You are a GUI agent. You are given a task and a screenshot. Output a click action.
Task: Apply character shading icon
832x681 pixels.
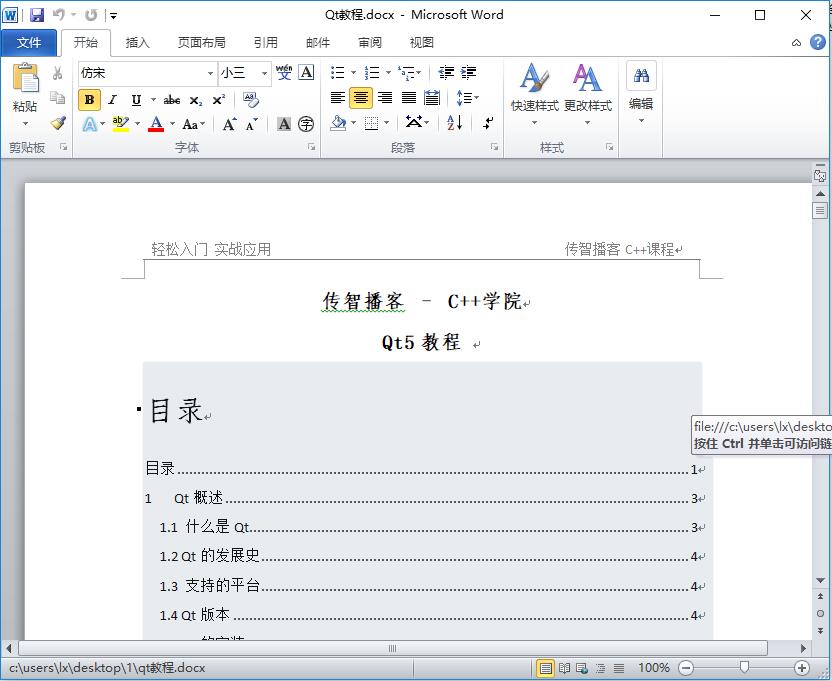pyautogui.click(x=284, y=124)
